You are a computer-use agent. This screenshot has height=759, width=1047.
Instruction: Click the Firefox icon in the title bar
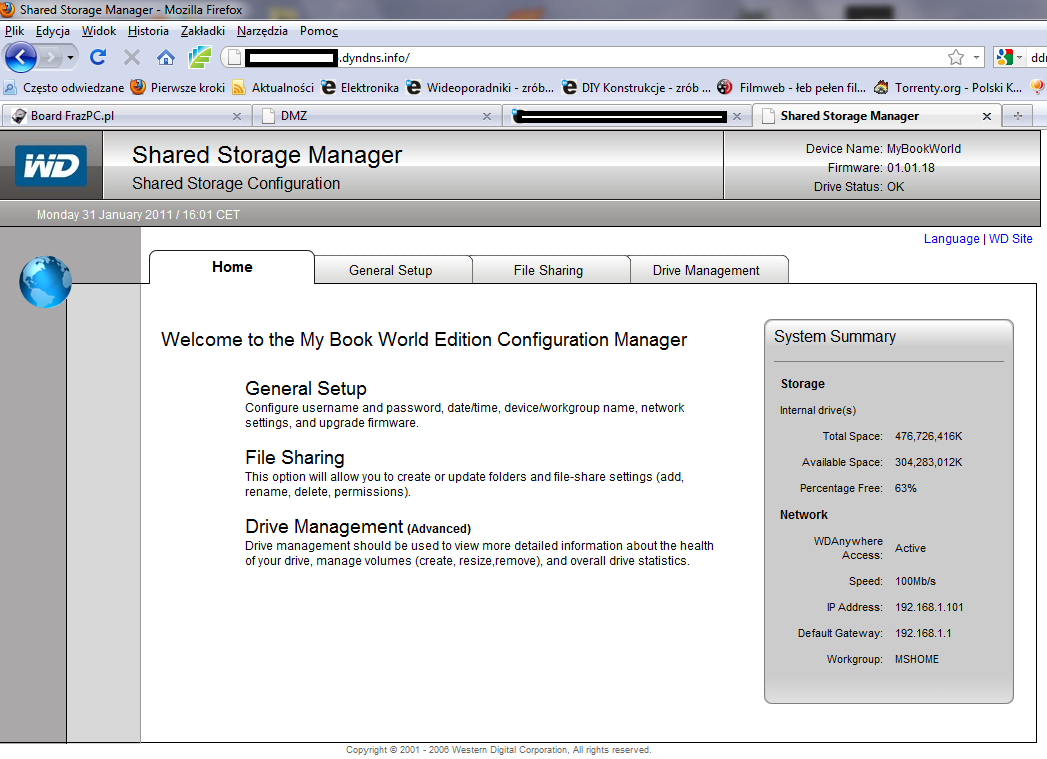tap(7, 9)
